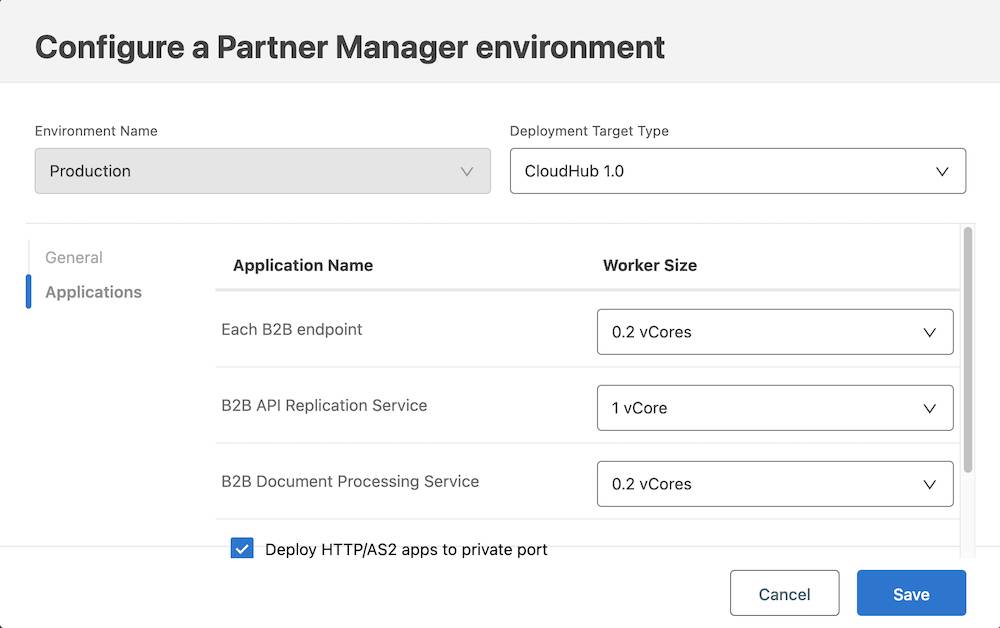This screenshot has height=628, width=1000.
Task: Click the 'Each B2B endpoint' row label
Action: (291, 330)
